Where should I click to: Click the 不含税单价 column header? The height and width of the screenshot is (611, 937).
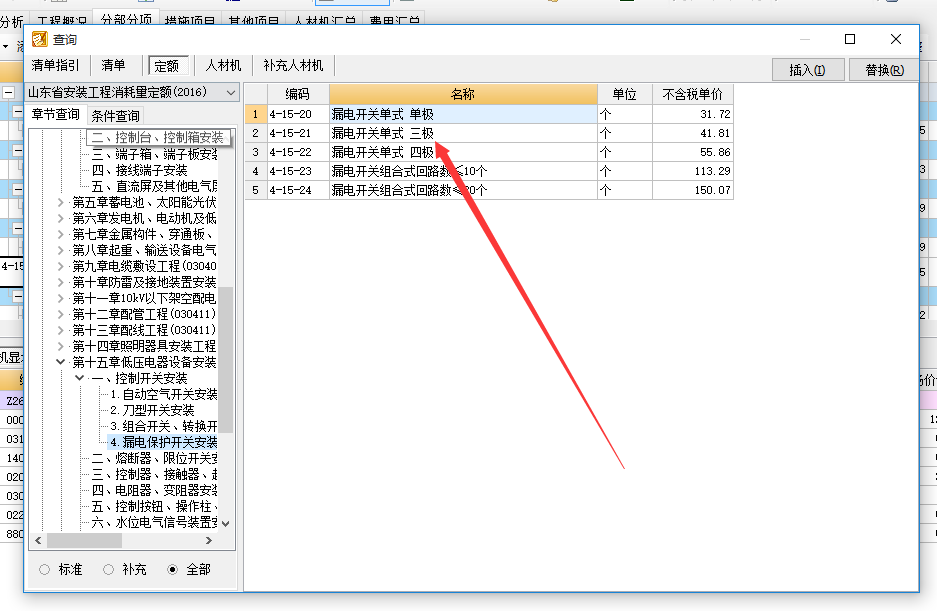click(693, 94)
